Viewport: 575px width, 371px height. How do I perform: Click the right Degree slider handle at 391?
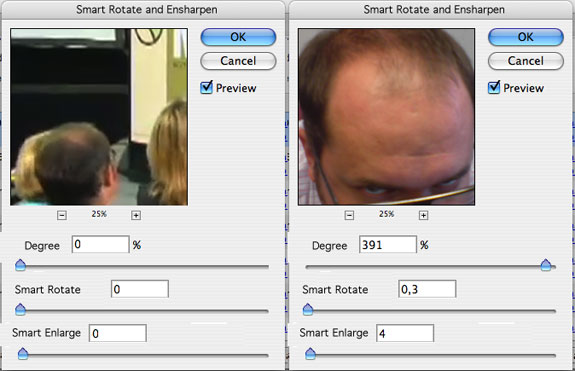pos(546,265)
